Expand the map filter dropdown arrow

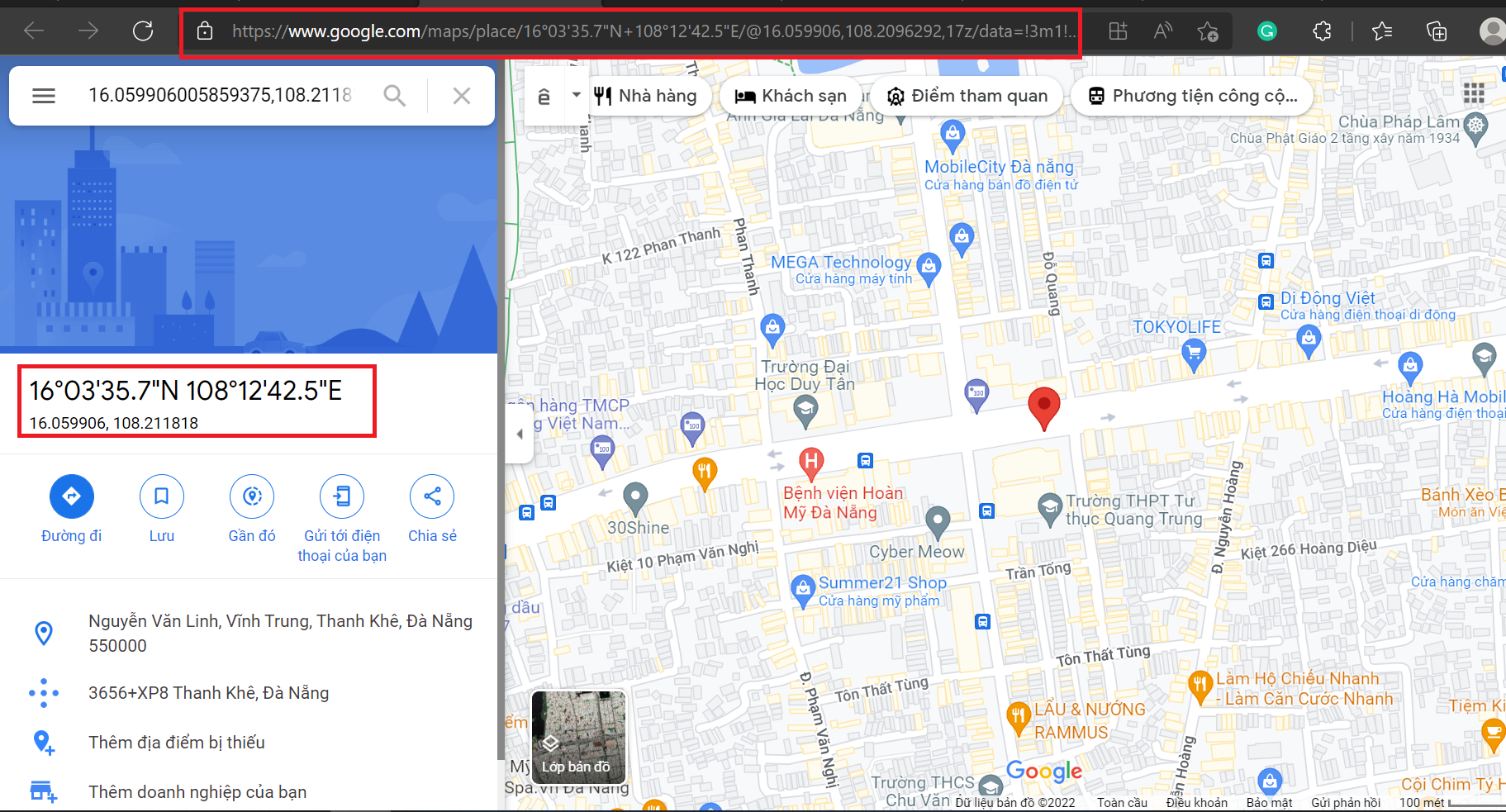[577, 95]
